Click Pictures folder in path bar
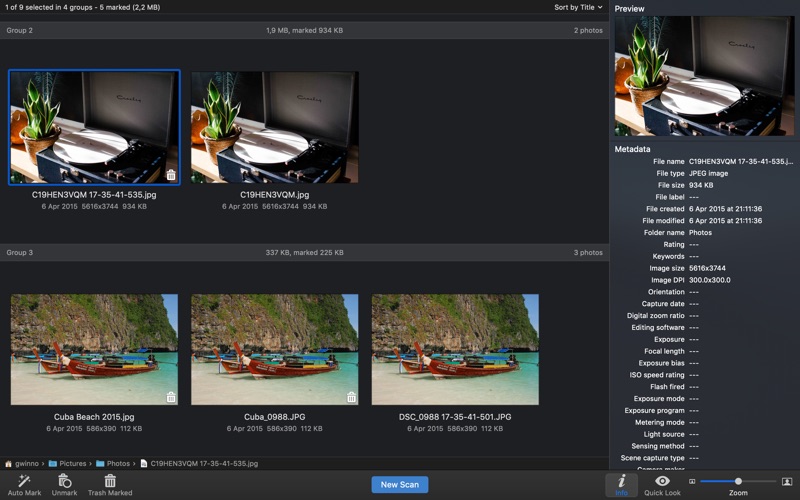This screenshot has height=500, width=800. tap(67, 464)
